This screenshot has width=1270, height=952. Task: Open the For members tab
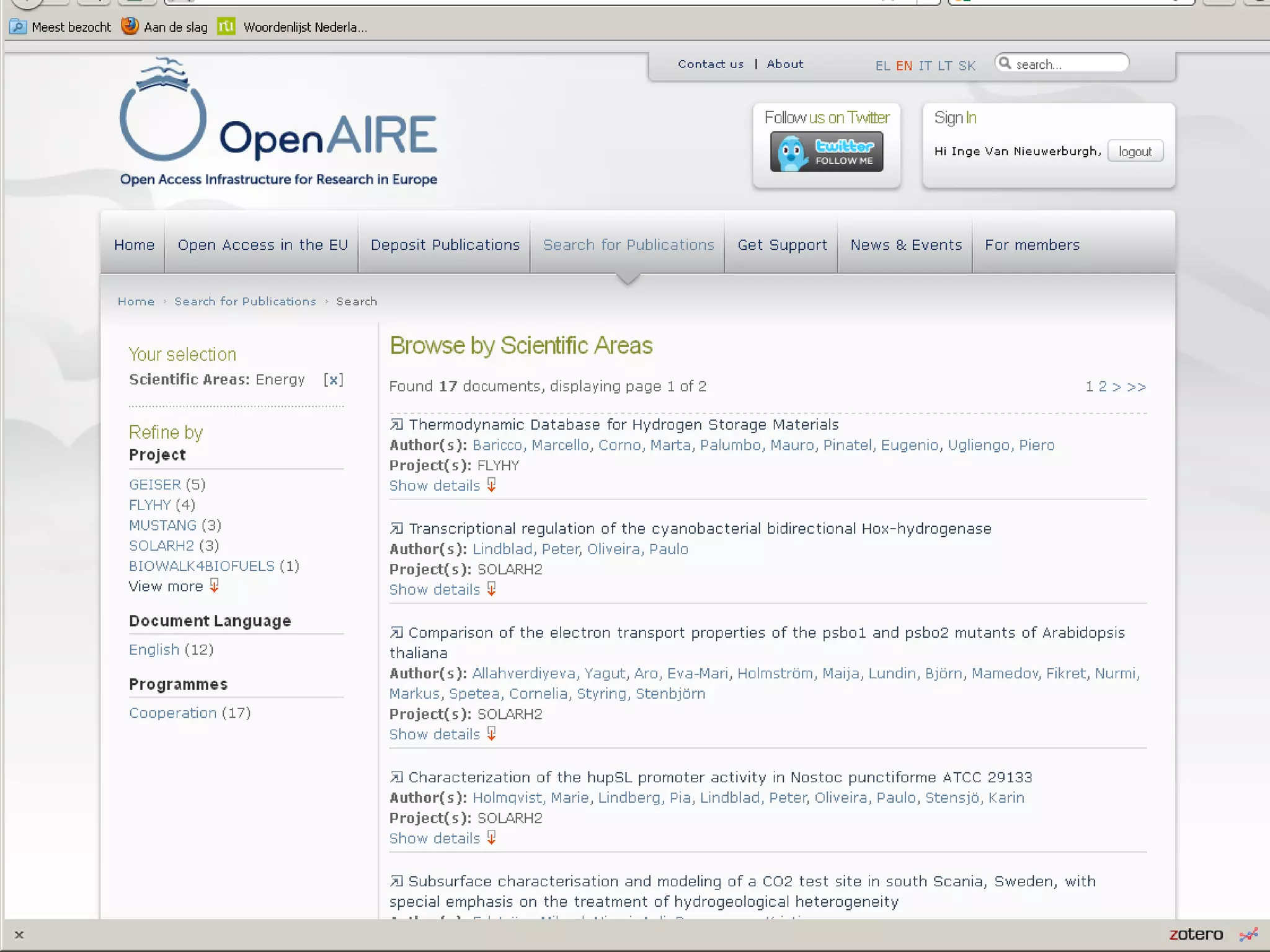pos(1032,245)
